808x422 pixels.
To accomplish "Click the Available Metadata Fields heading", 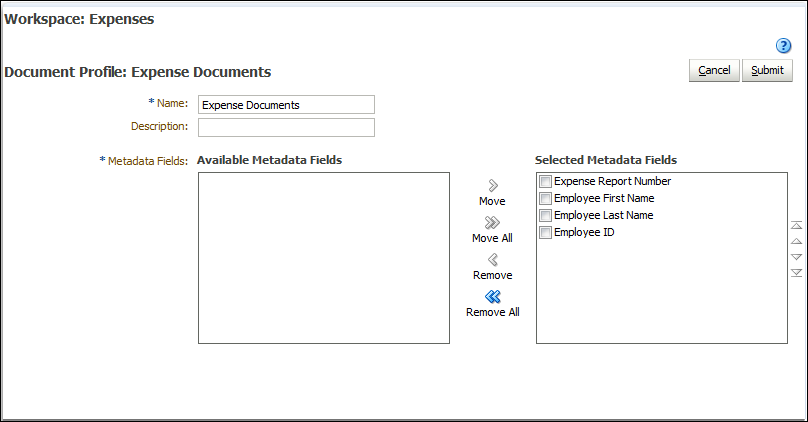I will tap(270, 160).
